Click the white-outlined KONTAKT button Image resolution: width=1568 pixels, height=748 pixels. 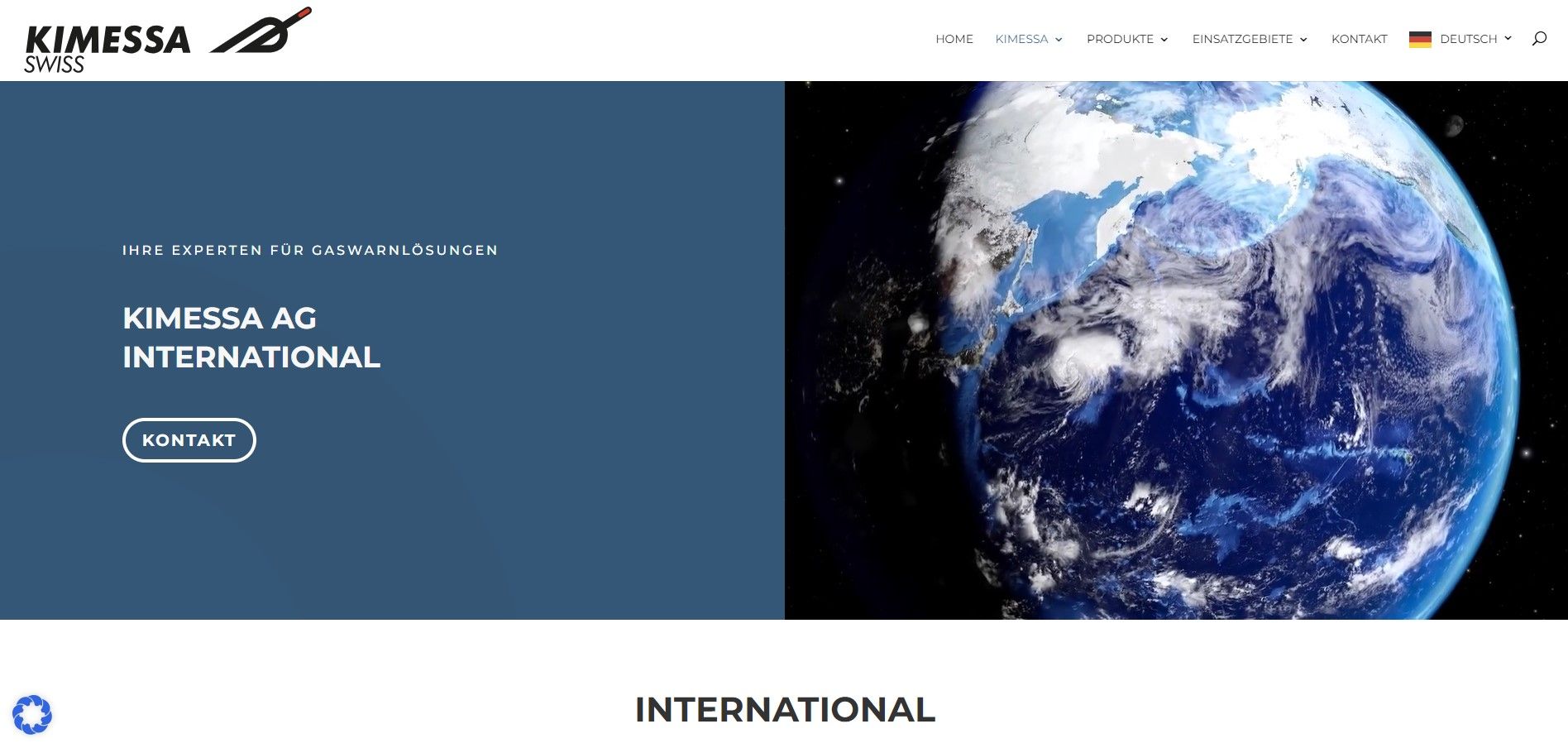pyautogui.click(x=189, y=440)
